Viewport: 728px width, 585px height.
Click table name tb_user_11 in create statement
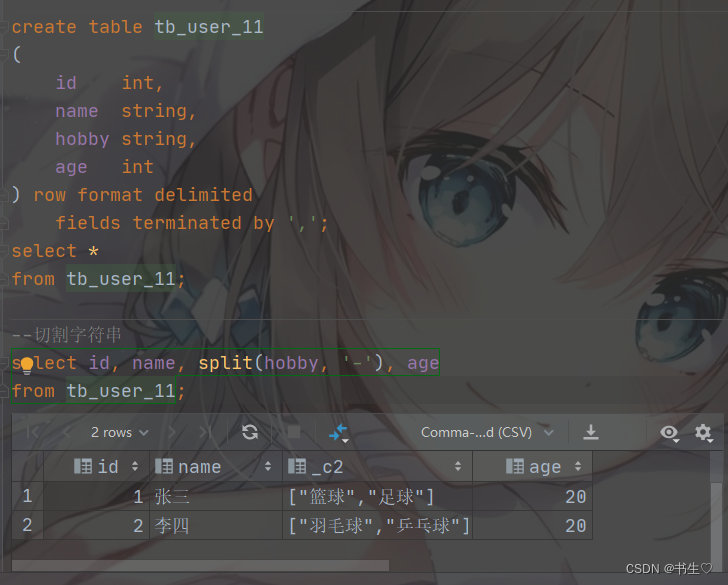(x=209, y=26)
